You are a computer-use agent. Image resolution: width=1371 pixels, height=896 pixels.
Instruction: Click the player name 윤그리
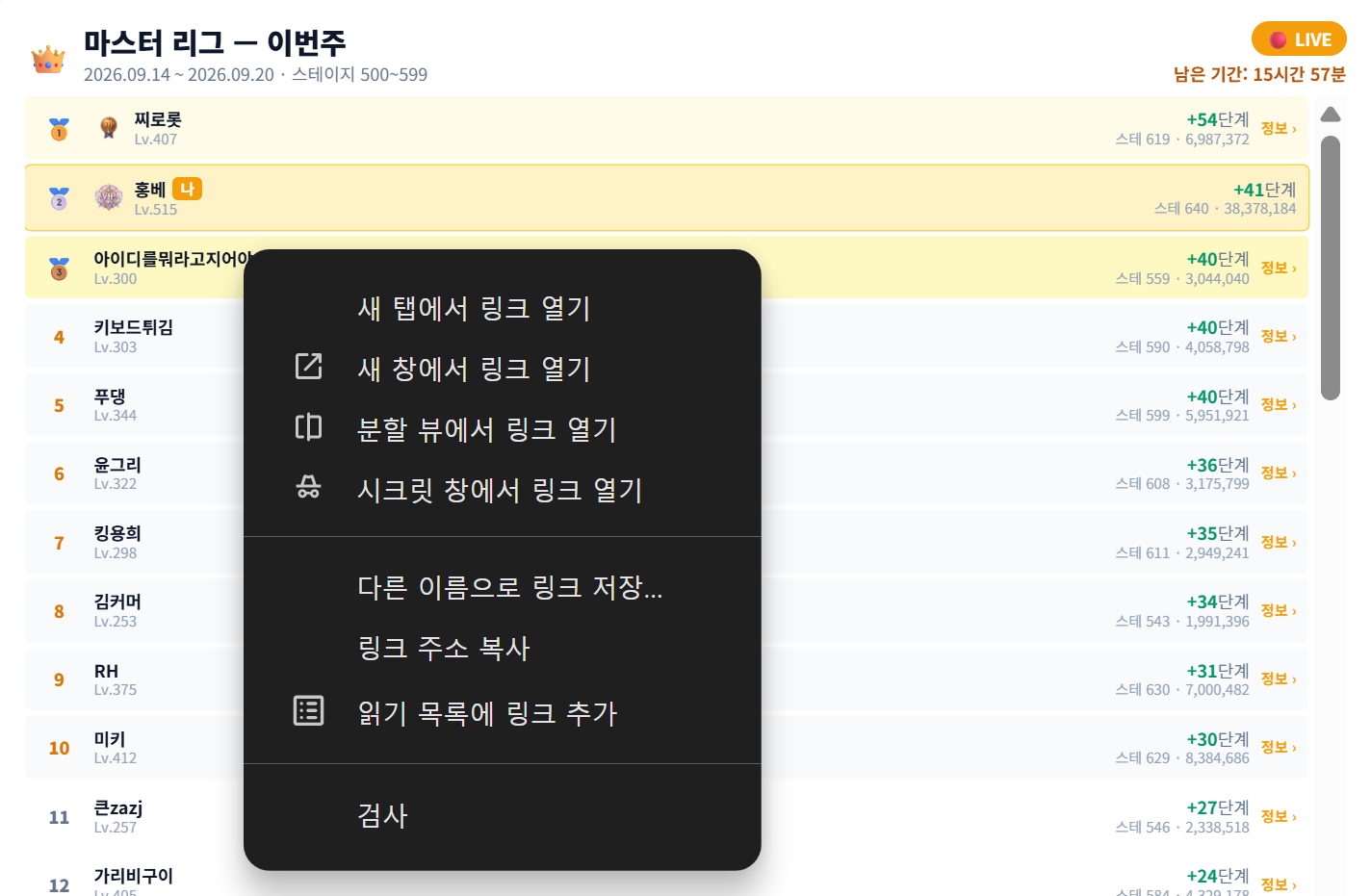pos(117,465)
